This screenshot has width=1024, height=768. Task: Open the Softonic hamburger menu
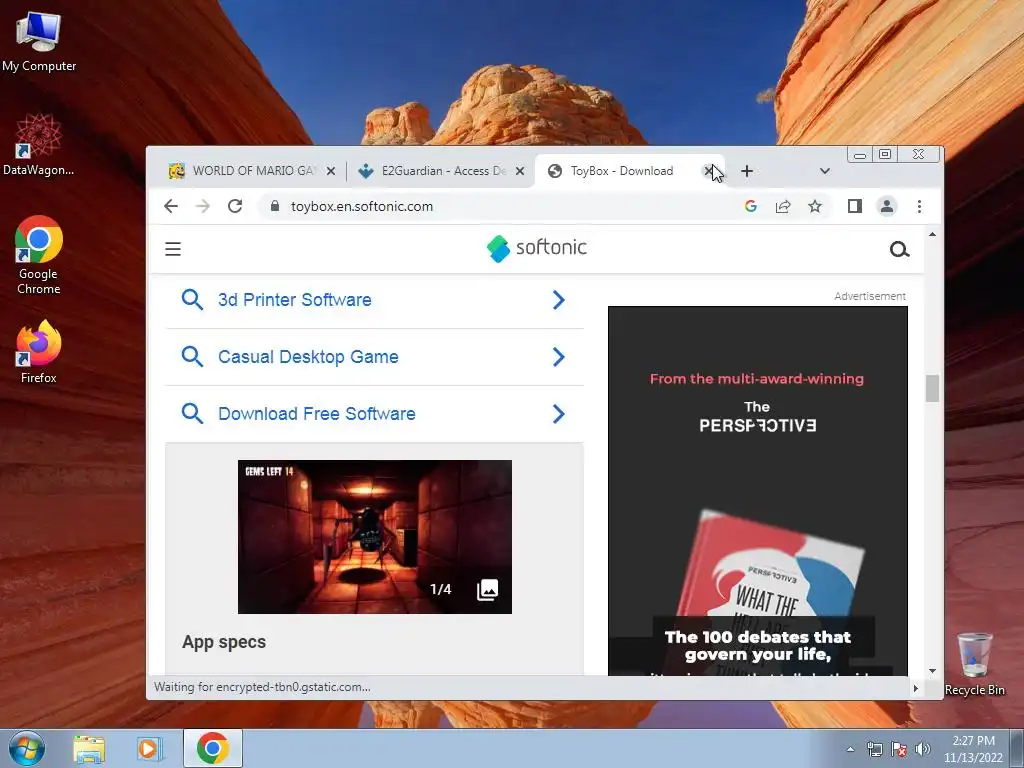pyautogui.click(x=173, y=249)
